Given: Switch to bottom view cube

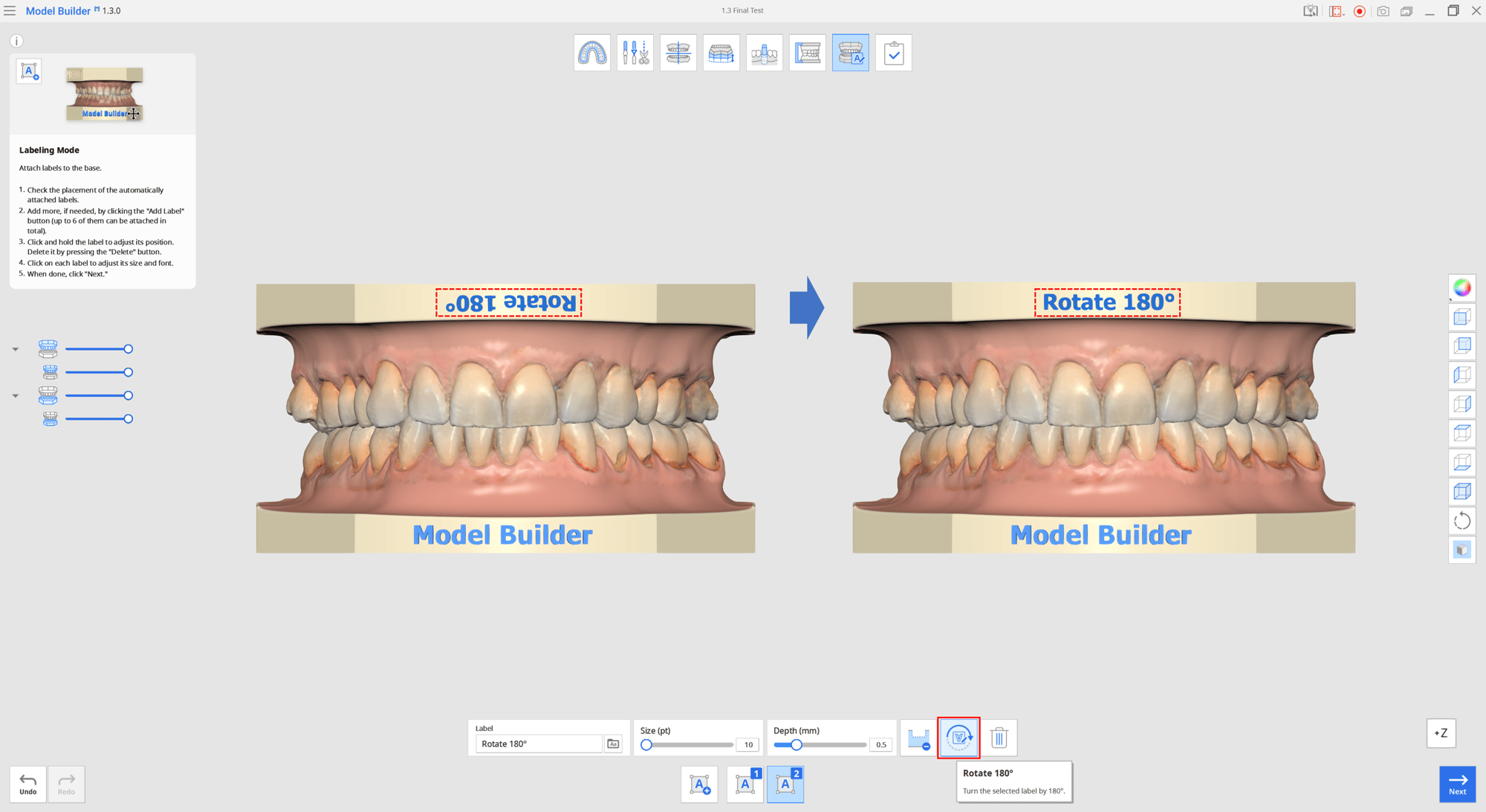Looking at the screenshot, I should (1461, 462).
